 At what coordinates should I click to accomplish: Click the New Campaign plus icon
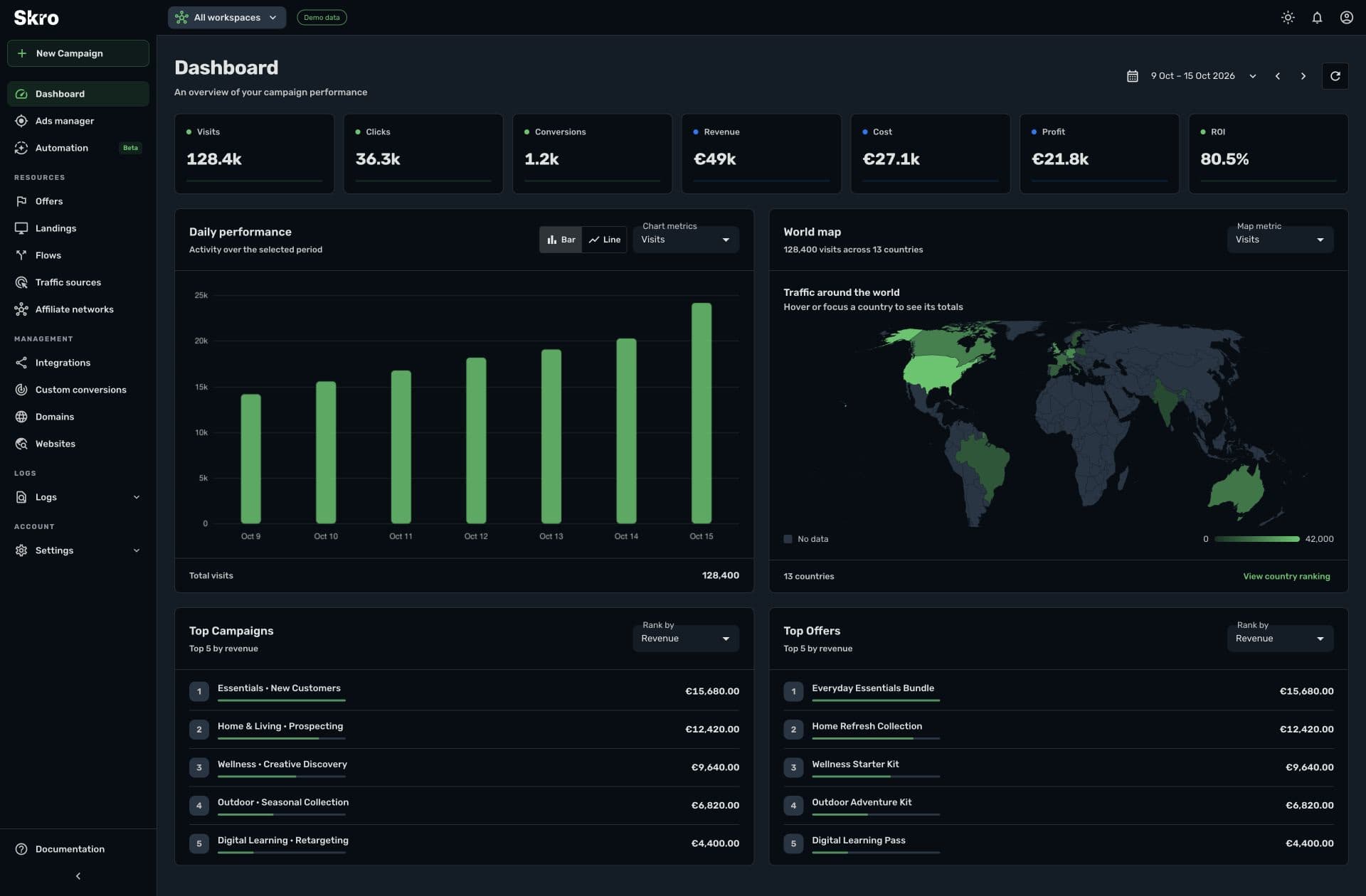coord(22,53)
